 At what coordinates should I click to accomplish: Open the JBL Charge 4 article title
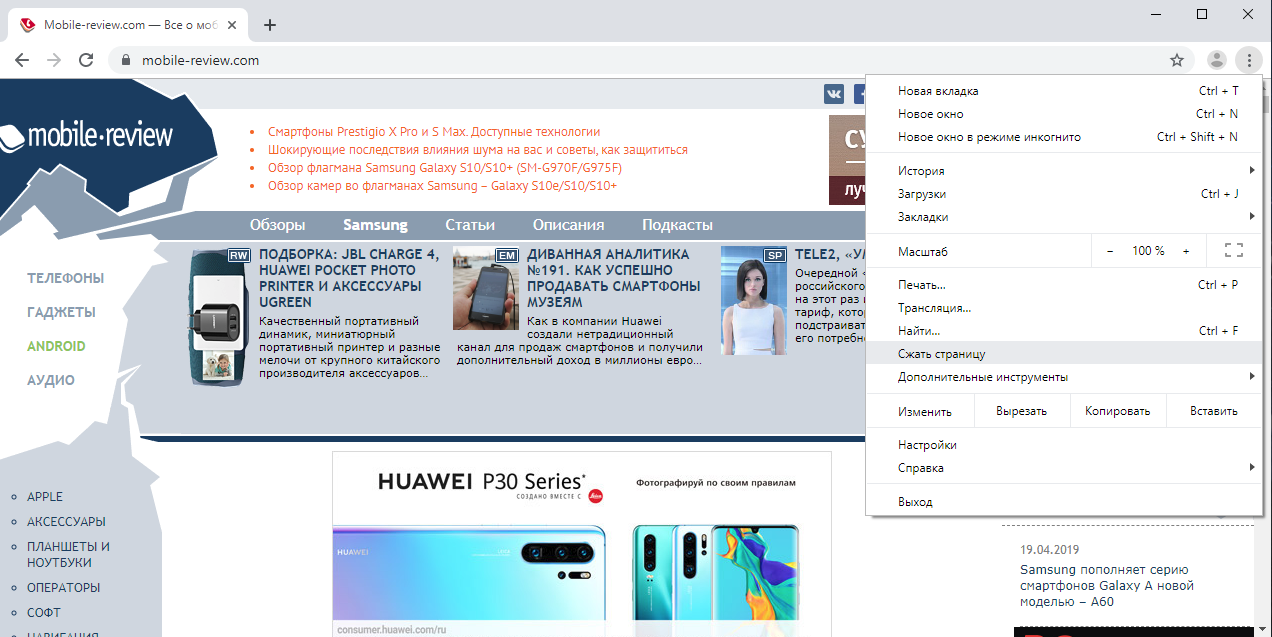[348, 278]
